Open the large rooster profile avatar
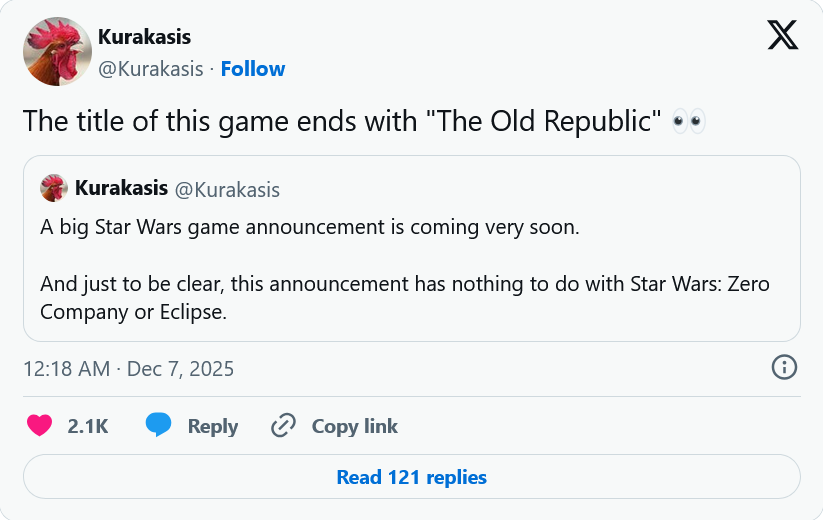 tap(57, 51)
